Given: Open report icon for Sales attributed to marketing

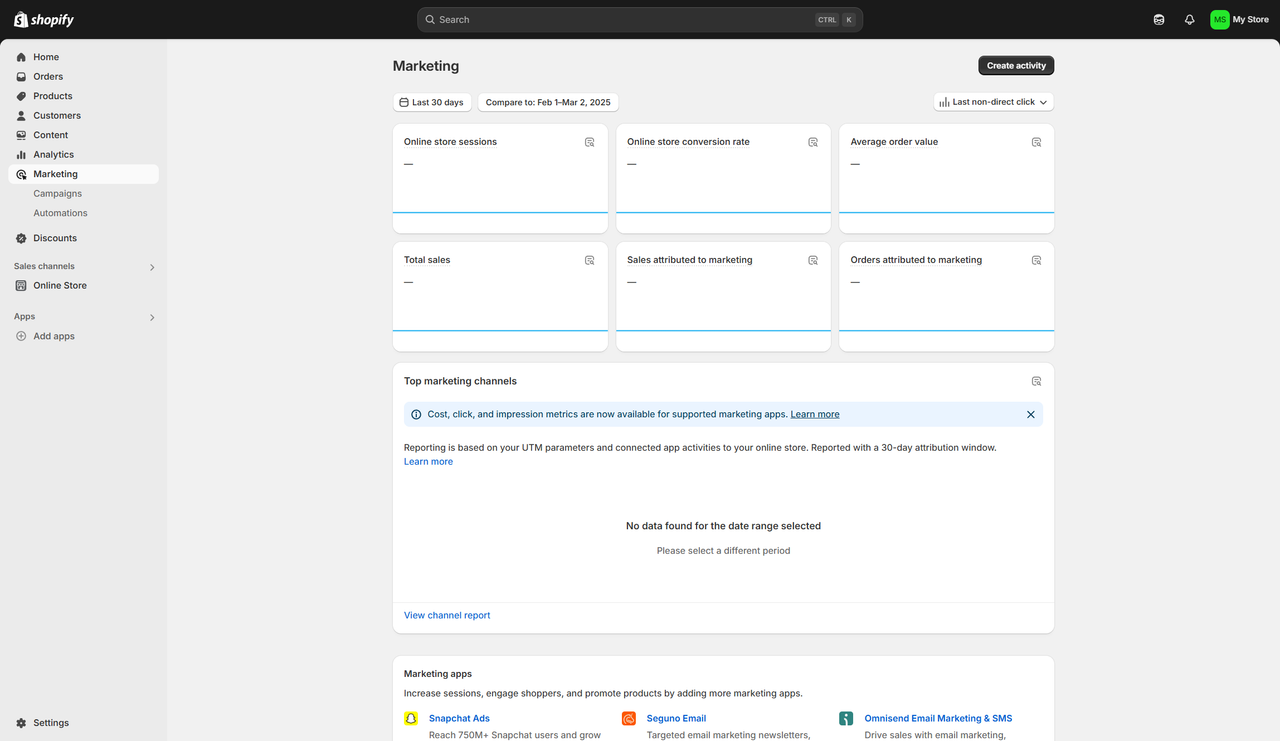Looking at the screenshot, I should coord(813,260).
